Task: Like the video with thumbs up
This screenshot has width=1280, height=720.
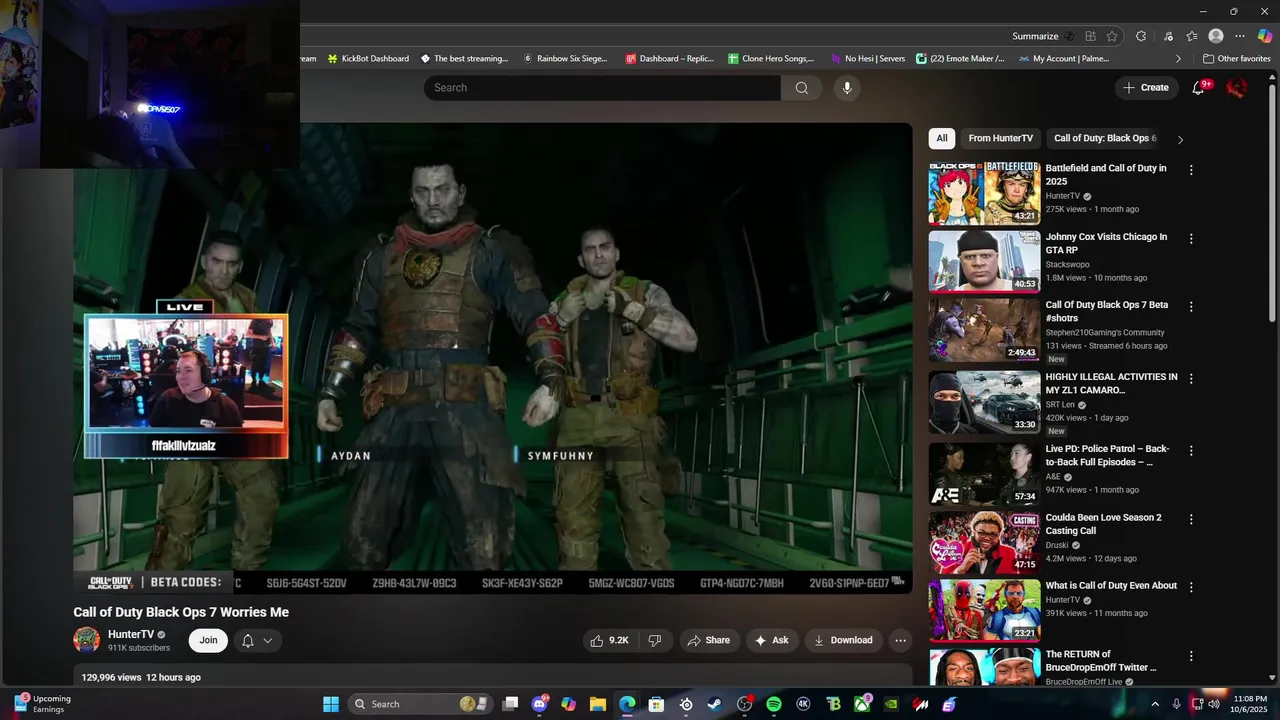Action: tap(609, 640)
